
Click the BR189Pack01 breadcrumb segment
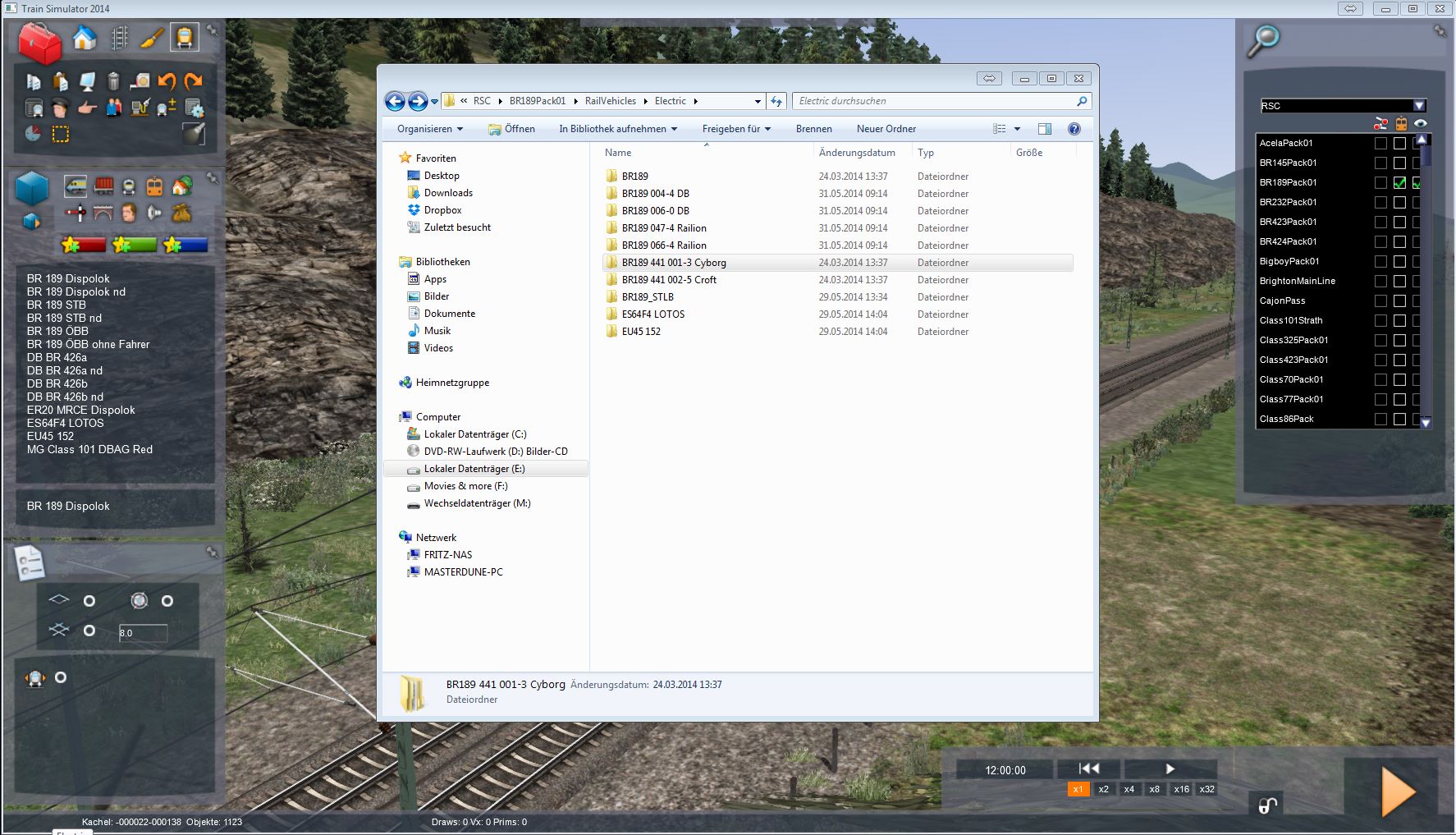tap(538, 101)
